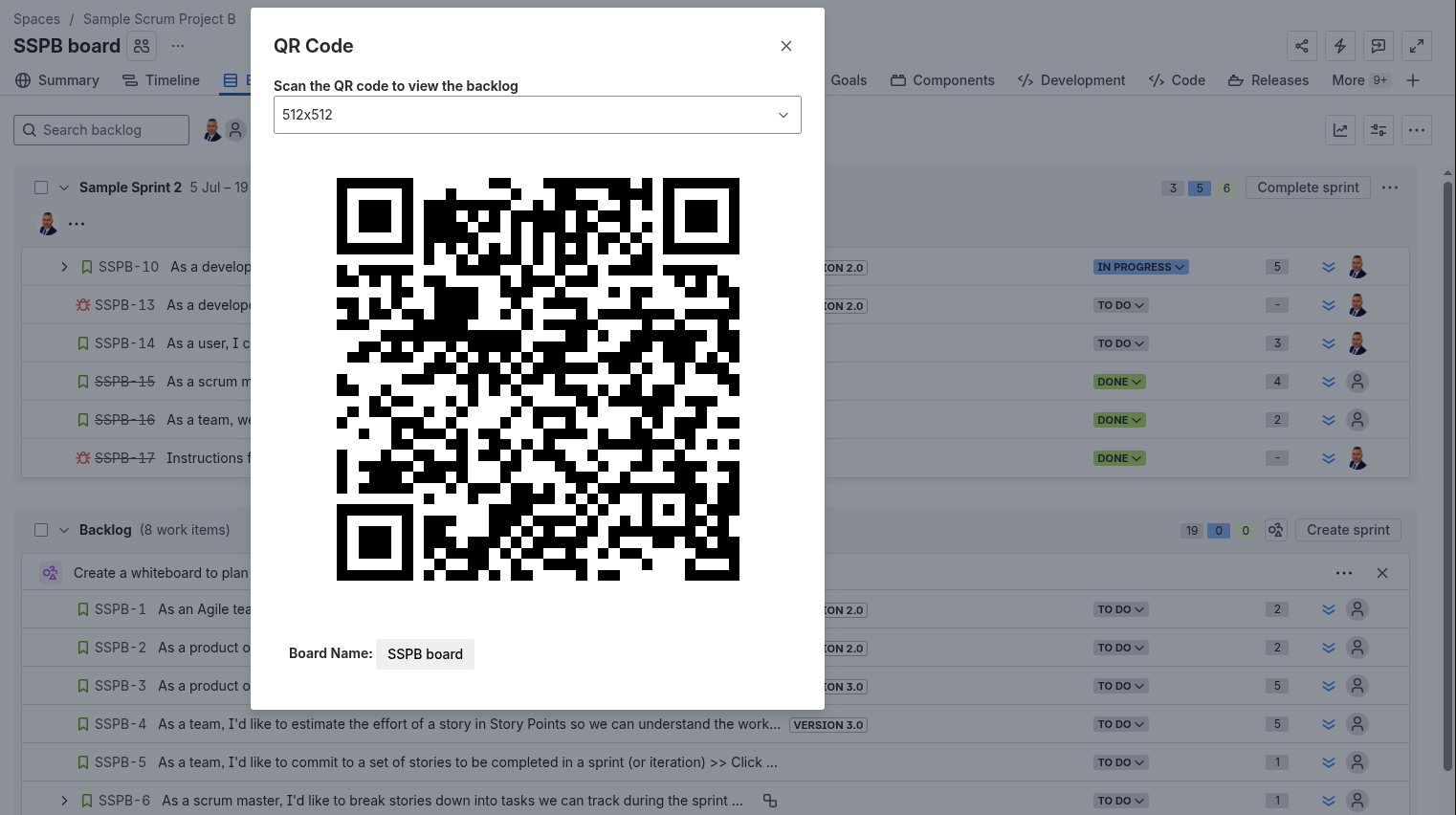The height and width of the screenshot is (815, 1456).
Task: Open the share board icon
Action: (x=1302, y=46)
